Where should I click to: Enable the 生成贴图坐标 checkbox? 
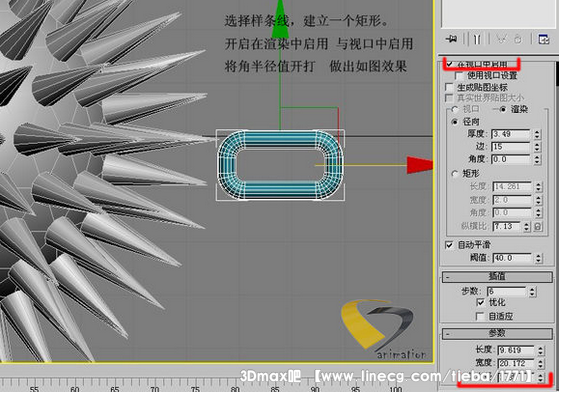449,87
